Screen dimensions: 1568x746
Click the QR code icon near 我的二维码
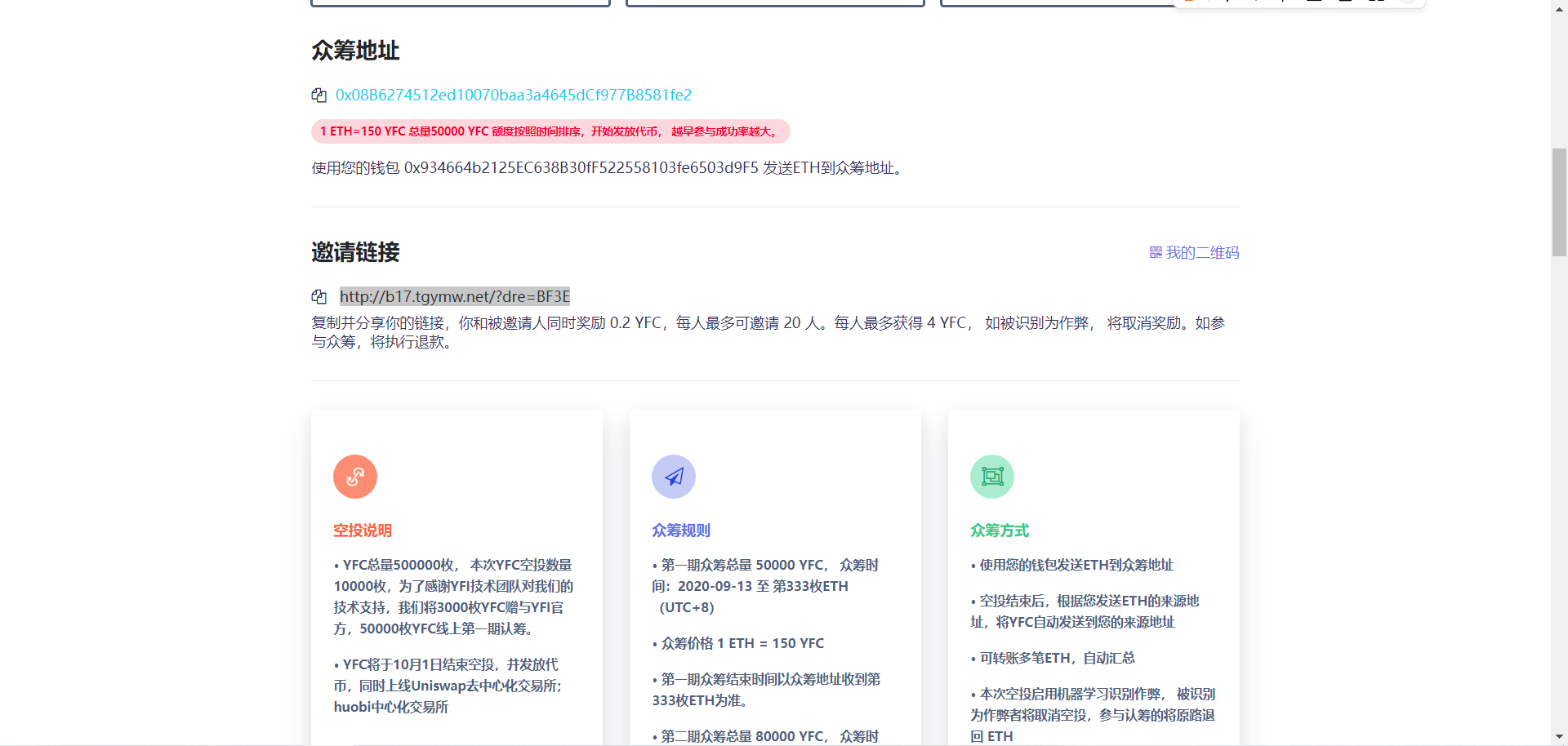pos(1156,253)
